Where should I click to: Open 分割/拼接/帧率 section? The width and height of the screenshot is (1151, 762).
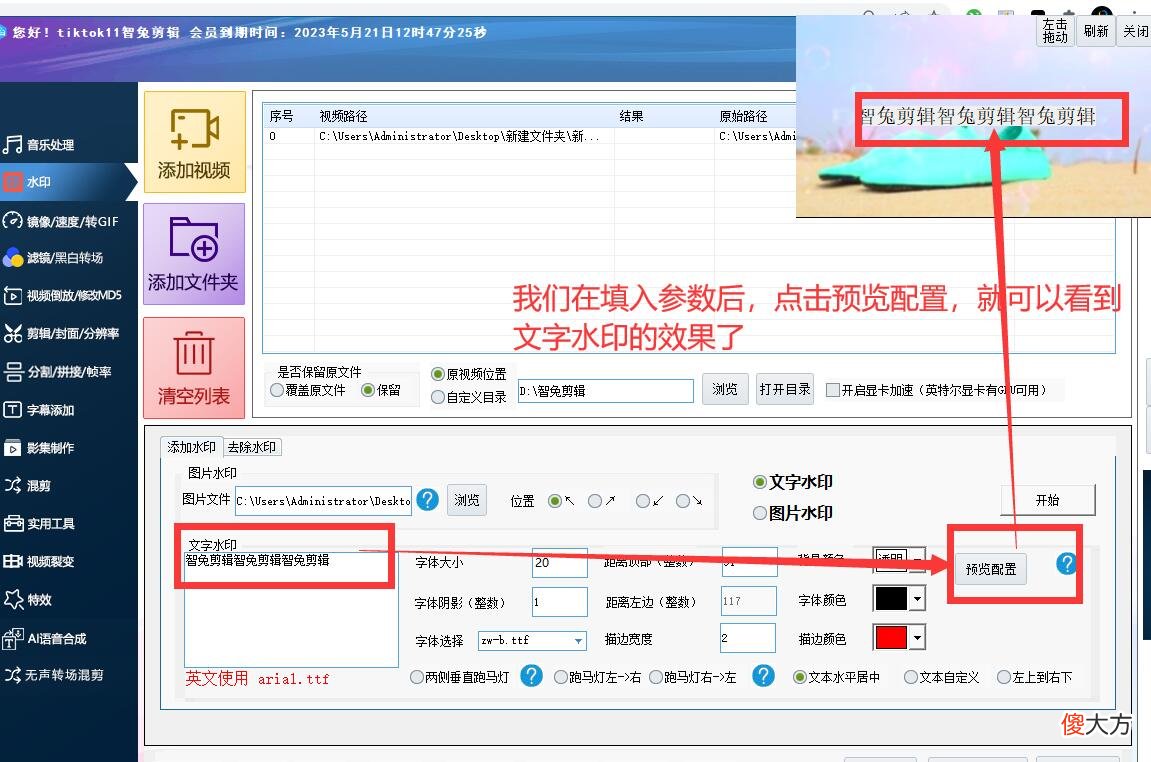[57, 371]
